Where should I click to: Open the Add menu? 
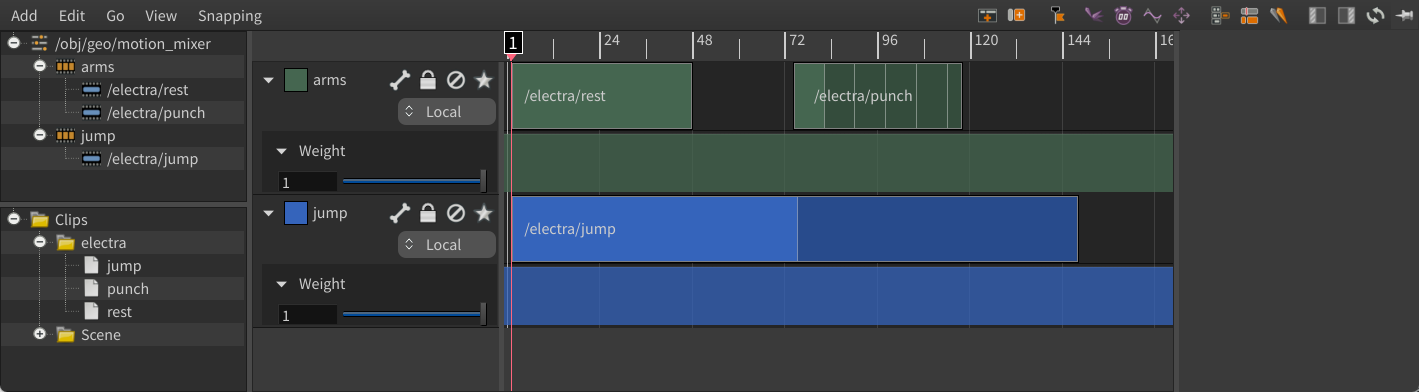click(x=24, y=16)
